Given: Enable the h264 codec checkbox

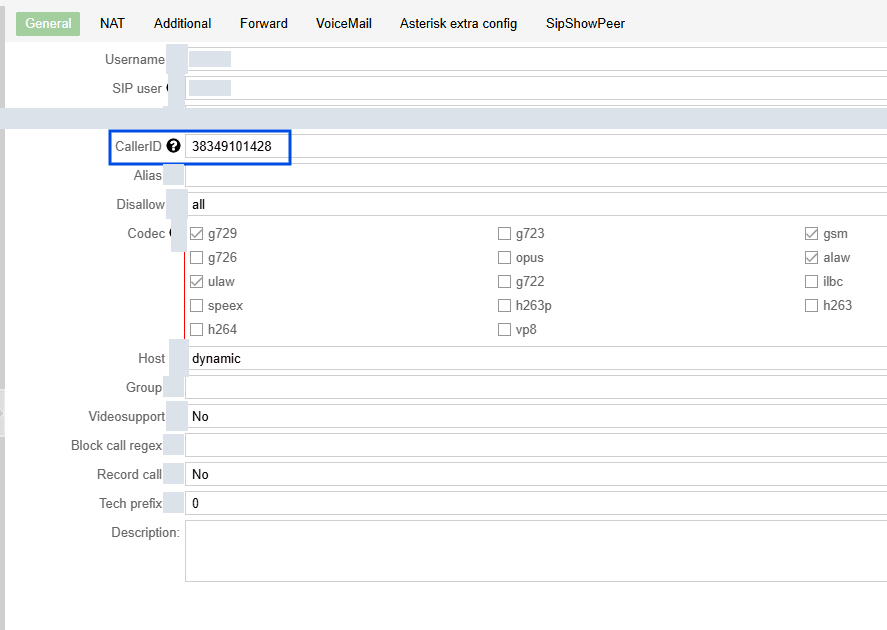Looking at the screenshot, I should 196,330.
